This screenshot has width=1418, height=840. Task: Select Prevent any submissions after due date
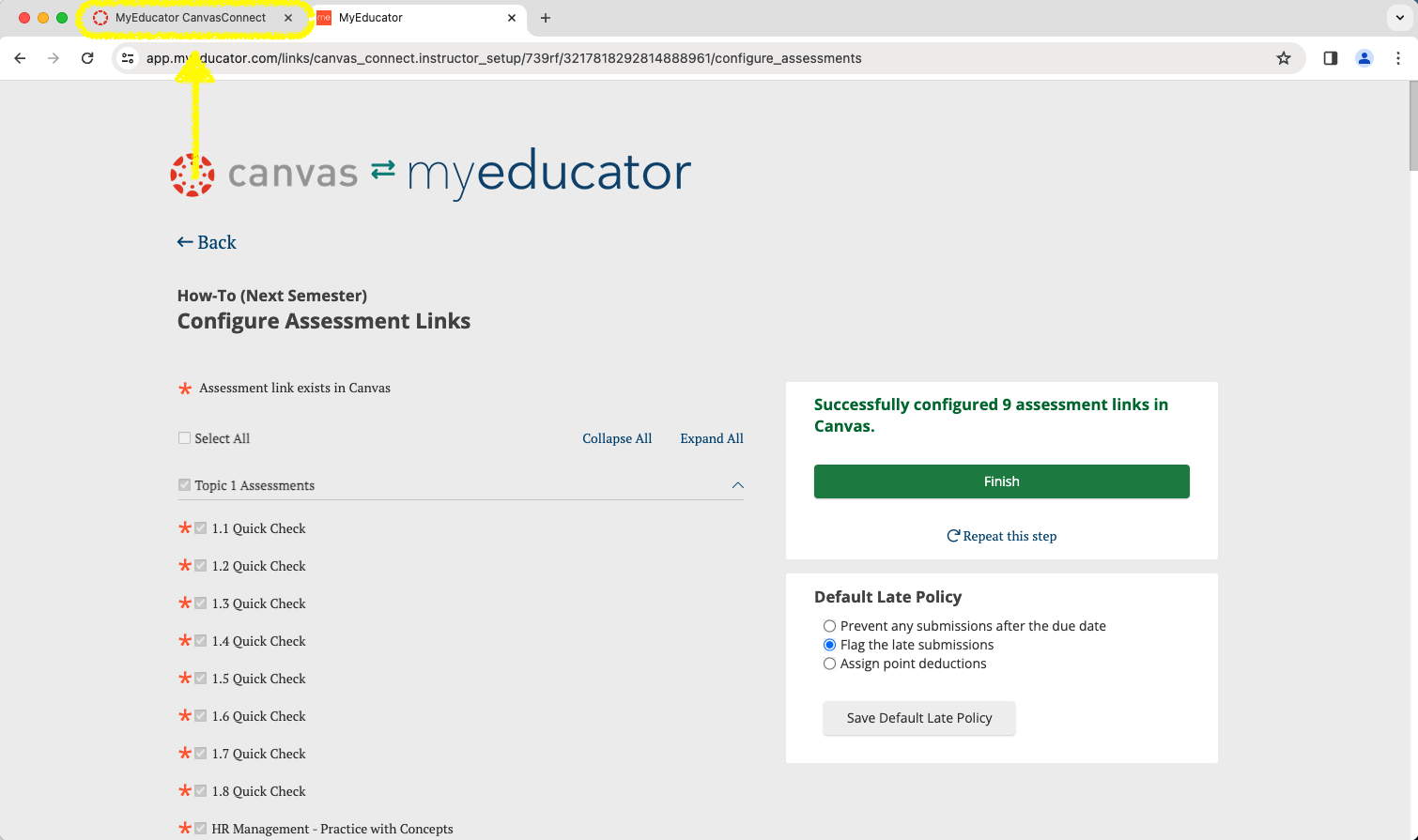pos(829,626)
